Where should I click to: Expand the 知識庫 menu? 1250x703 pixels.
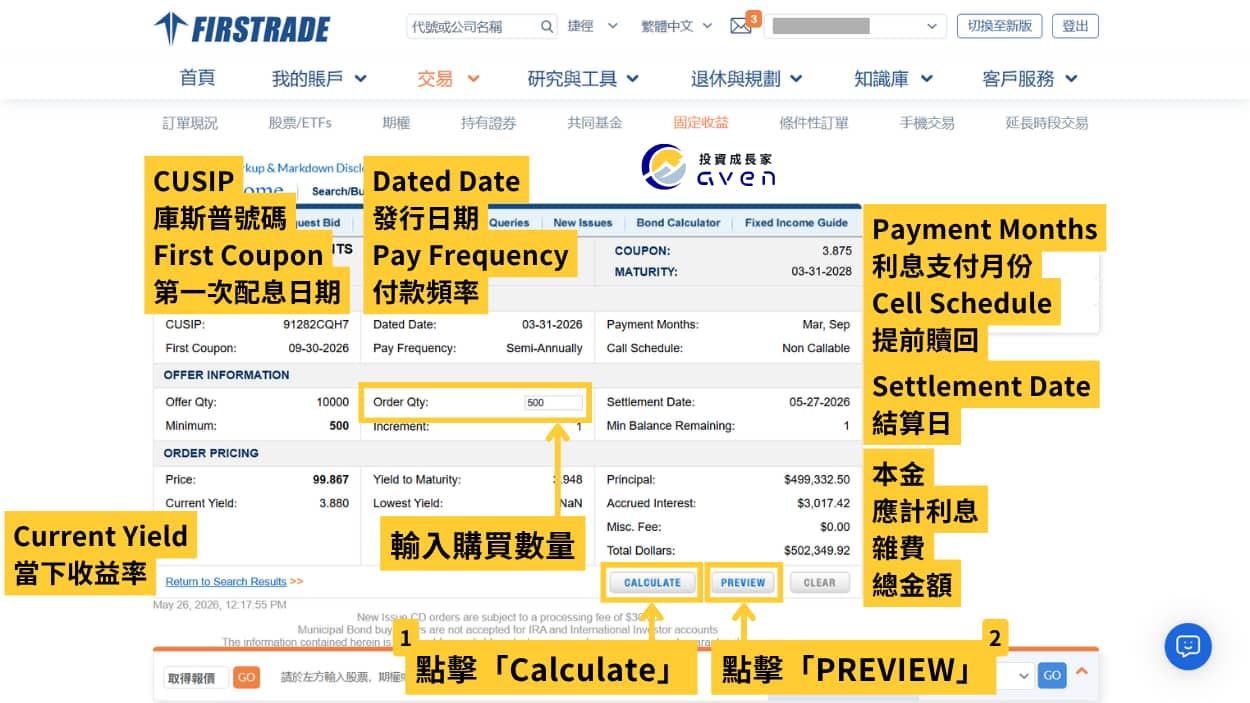893,78
